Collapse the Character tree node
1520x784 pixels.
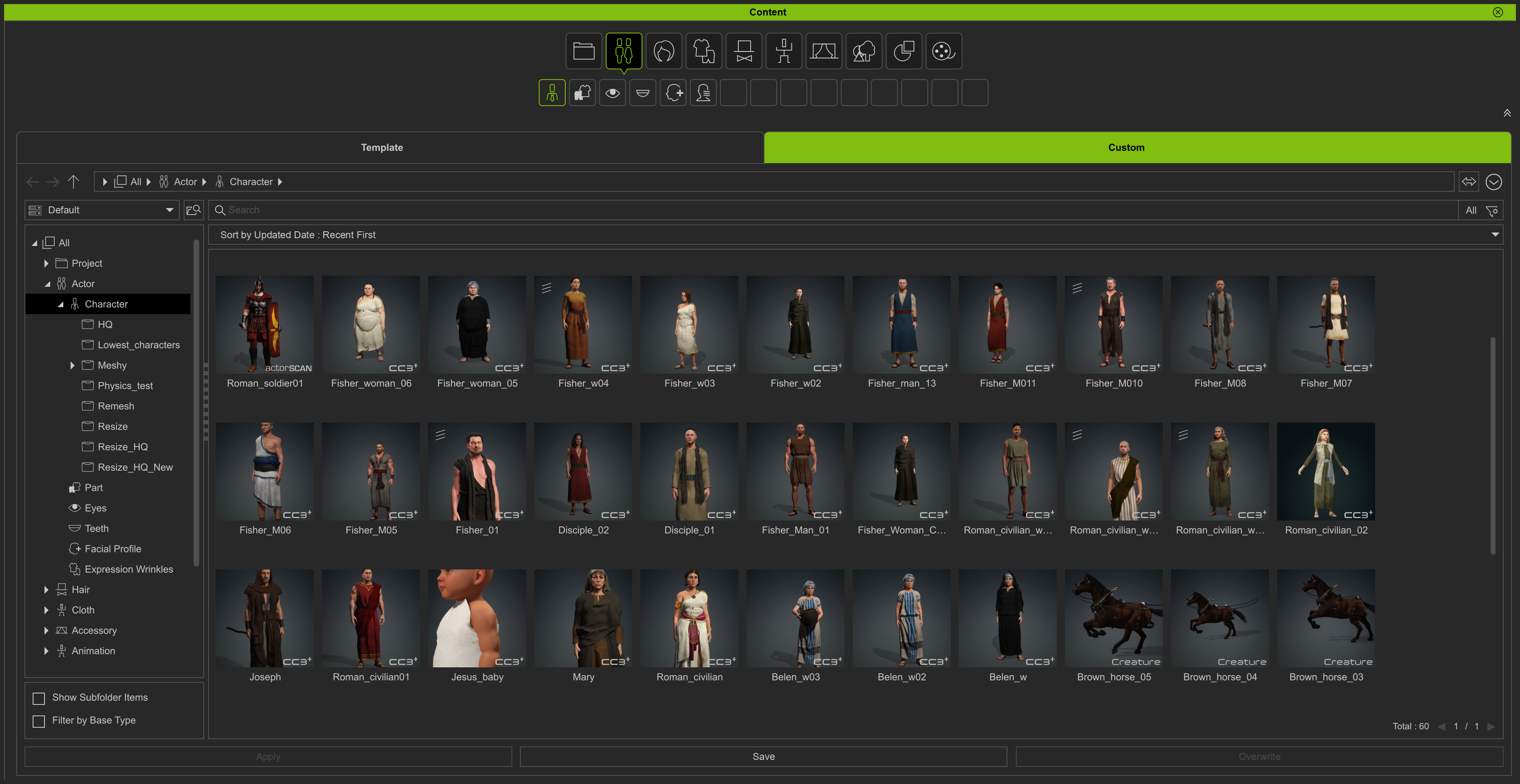pos(60,304)
